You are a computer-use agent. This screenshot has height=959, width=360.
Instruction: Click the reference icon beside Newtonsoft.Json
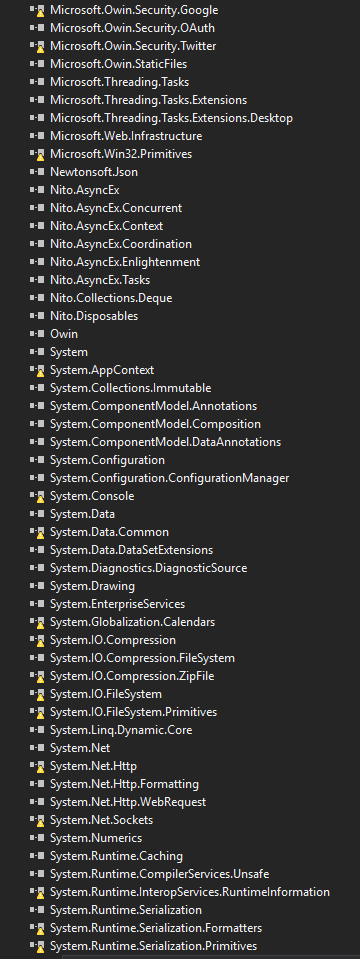[x=37, y=172]
